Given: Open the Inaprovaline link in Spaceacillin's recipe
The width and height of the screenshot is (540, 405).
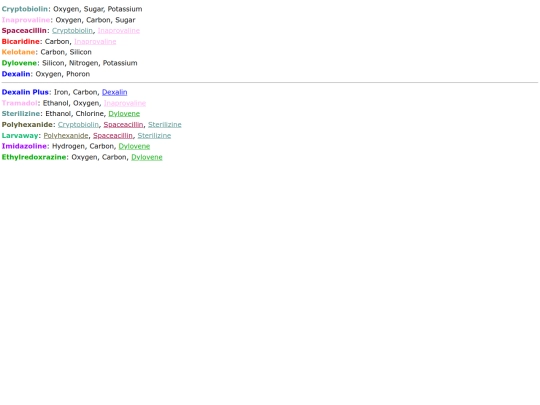Looking at the screenshot, I should coord(119,31).
